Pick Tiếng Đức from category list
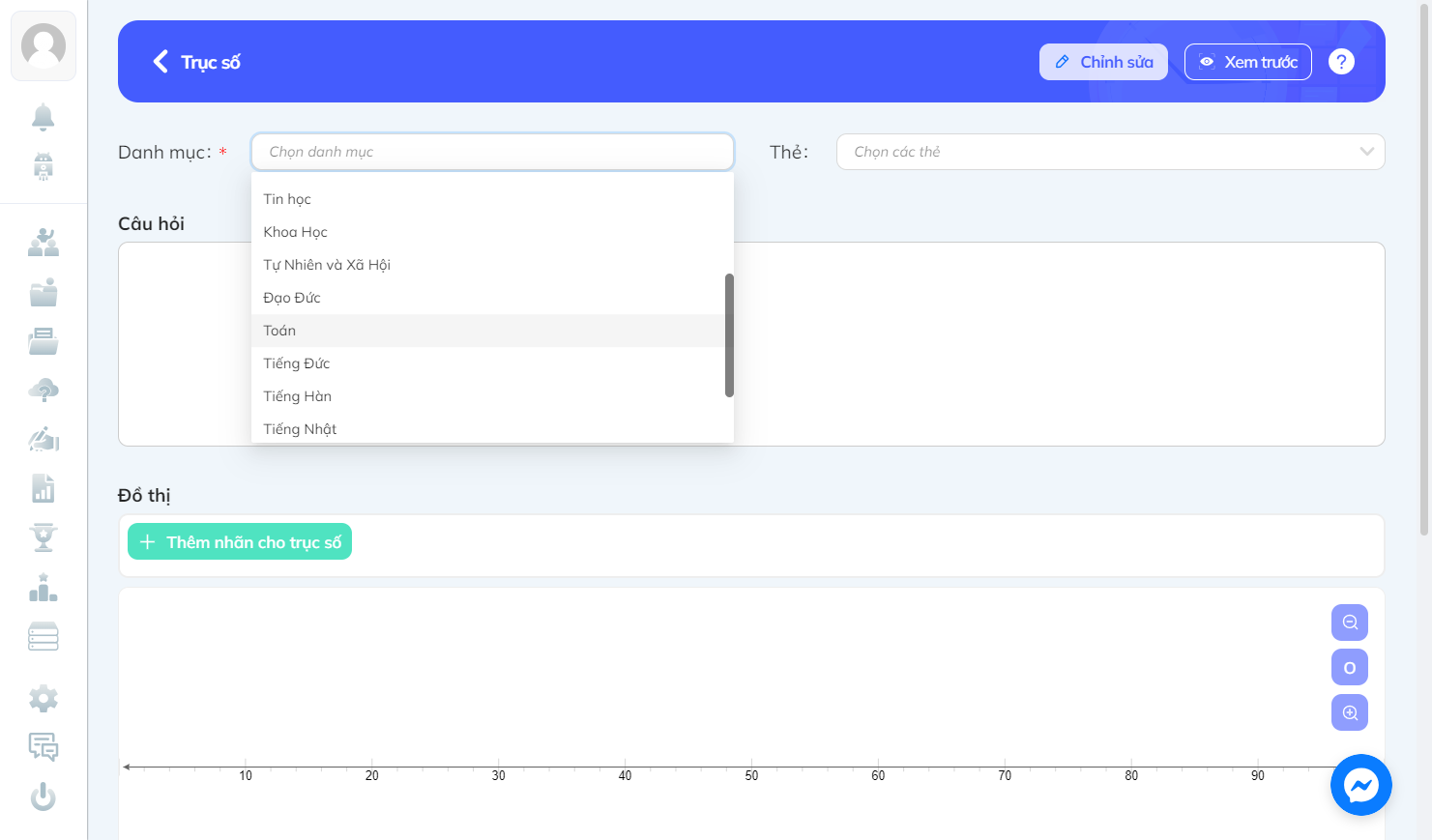This screenshot has width=1432, height=840. pos(488,363)
